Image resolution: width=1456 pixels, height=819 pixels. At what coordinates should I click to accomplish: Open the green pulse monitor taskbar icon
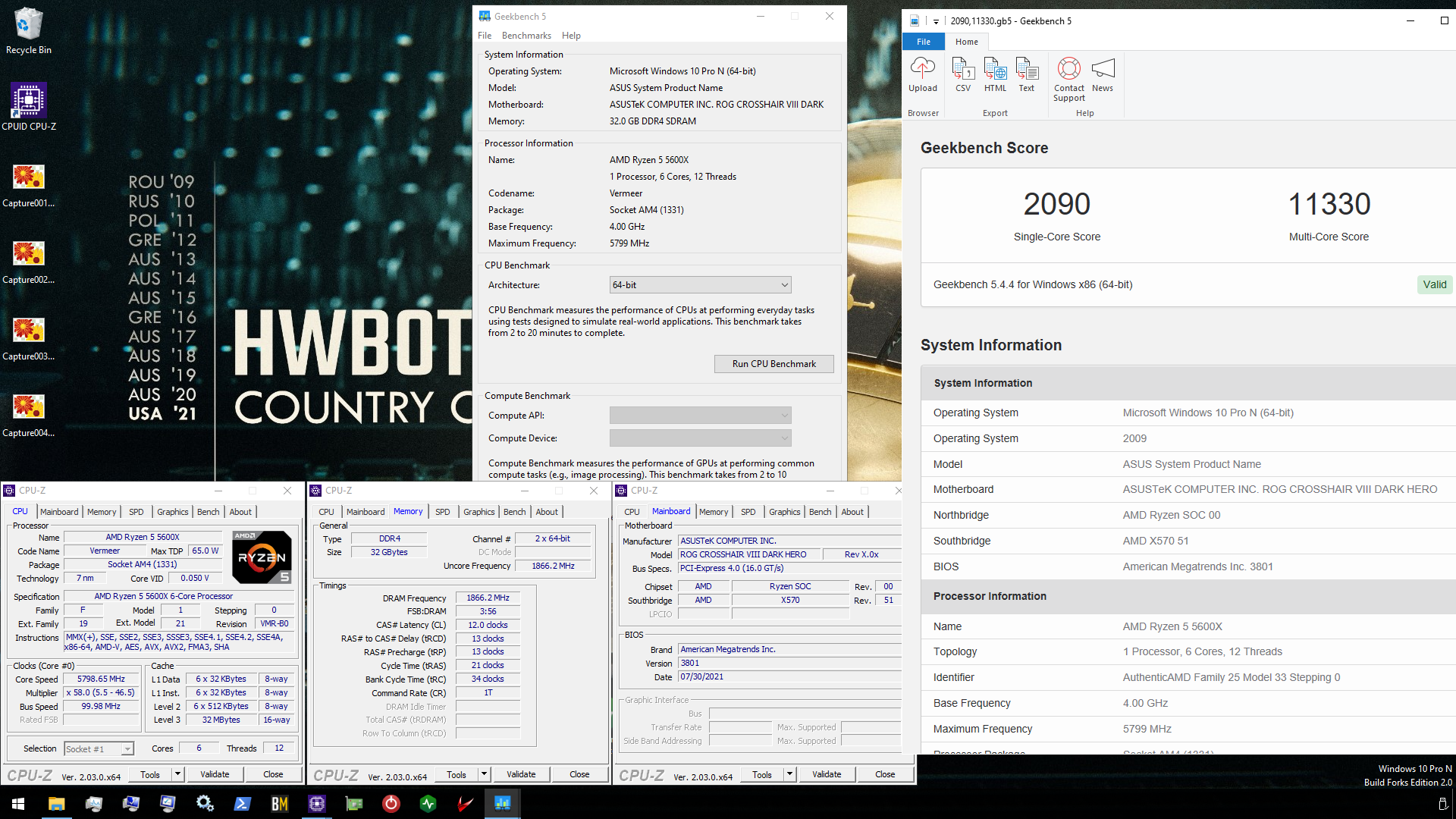(x=428, y=804)
